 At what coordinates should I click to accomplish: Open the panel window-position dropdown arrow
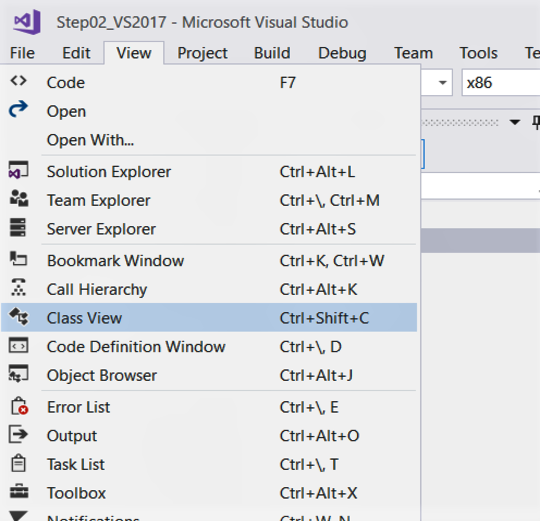pos(515,122)
